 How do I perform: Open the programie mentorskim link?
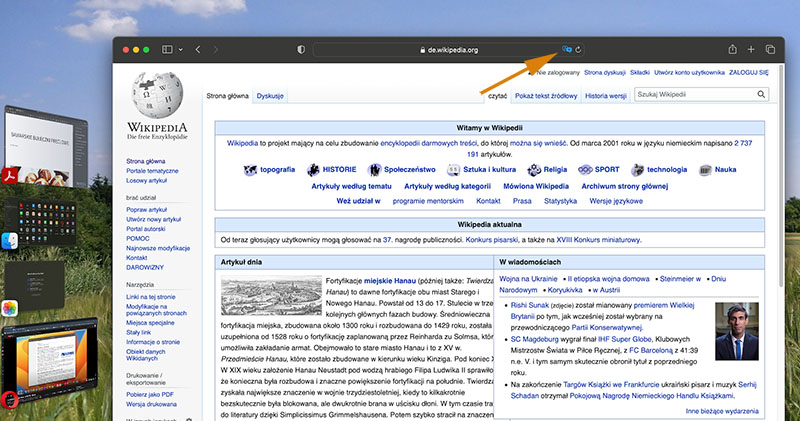click(428, 201)
